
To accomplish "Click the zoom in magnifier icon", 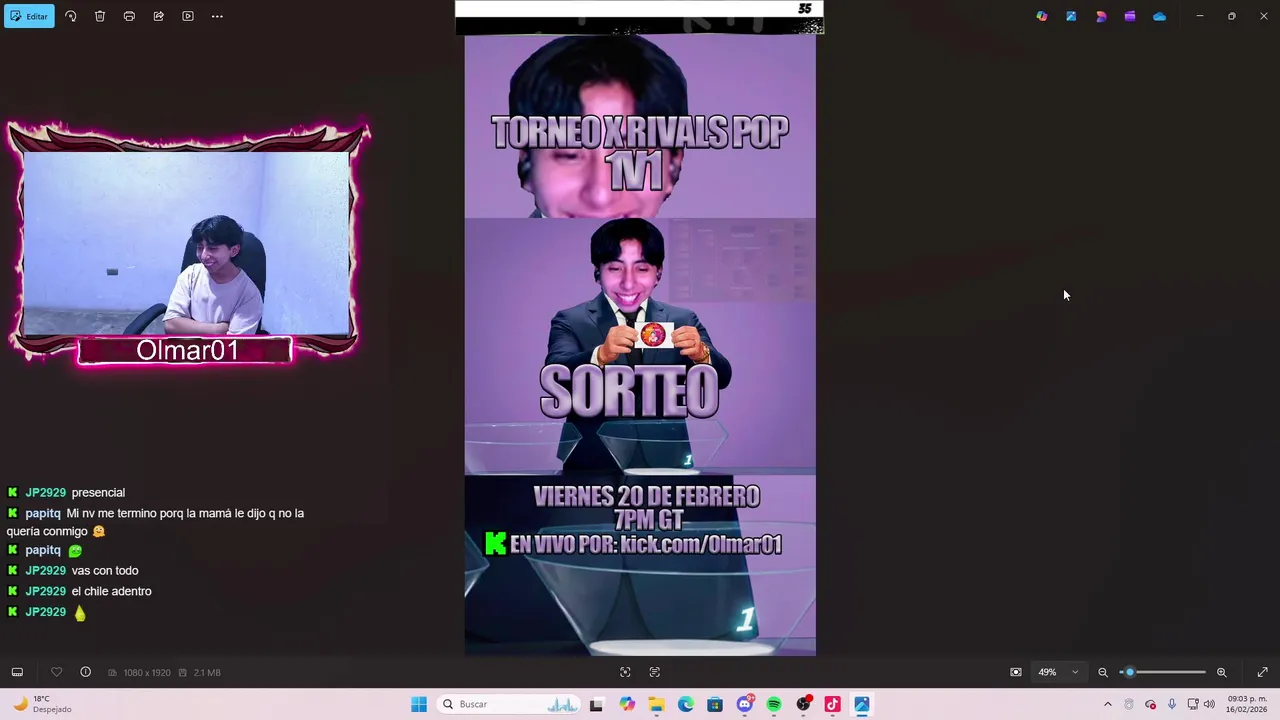I will [1221, 672].
